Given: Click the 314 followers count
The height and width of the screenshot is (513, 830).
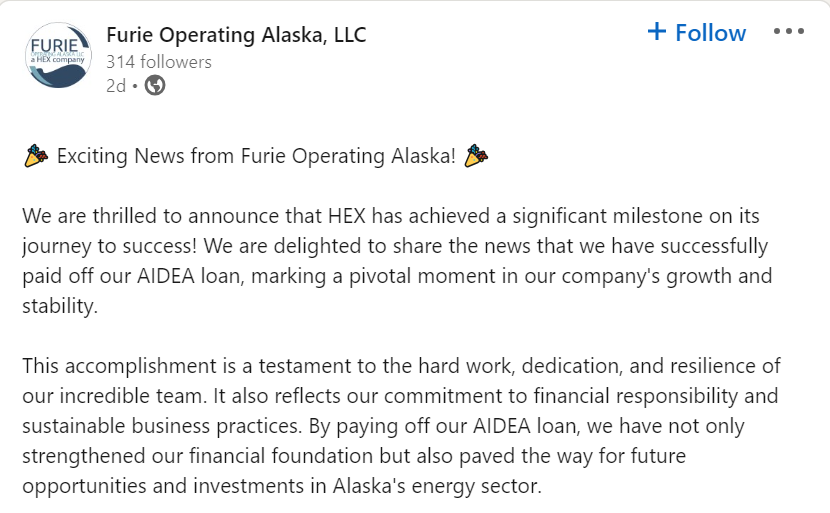Looking at the screenshot, I should [x=159, y=62].
